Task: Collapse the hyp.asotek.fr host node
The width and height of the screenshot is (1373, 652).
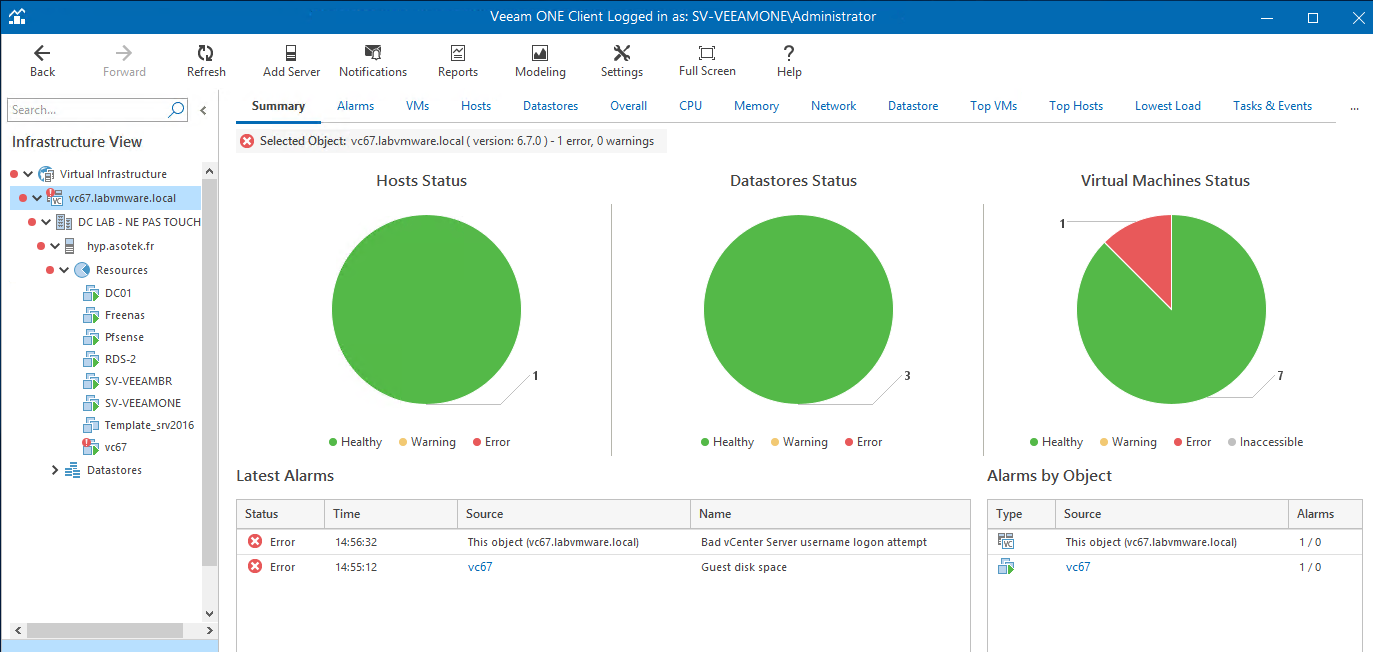Action: [x=55, y=246]
